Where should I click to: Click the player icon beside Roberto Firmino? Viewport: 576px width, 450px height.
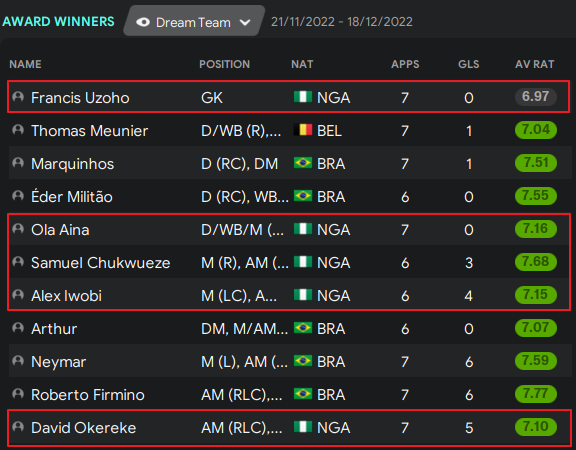pos(18,394)
